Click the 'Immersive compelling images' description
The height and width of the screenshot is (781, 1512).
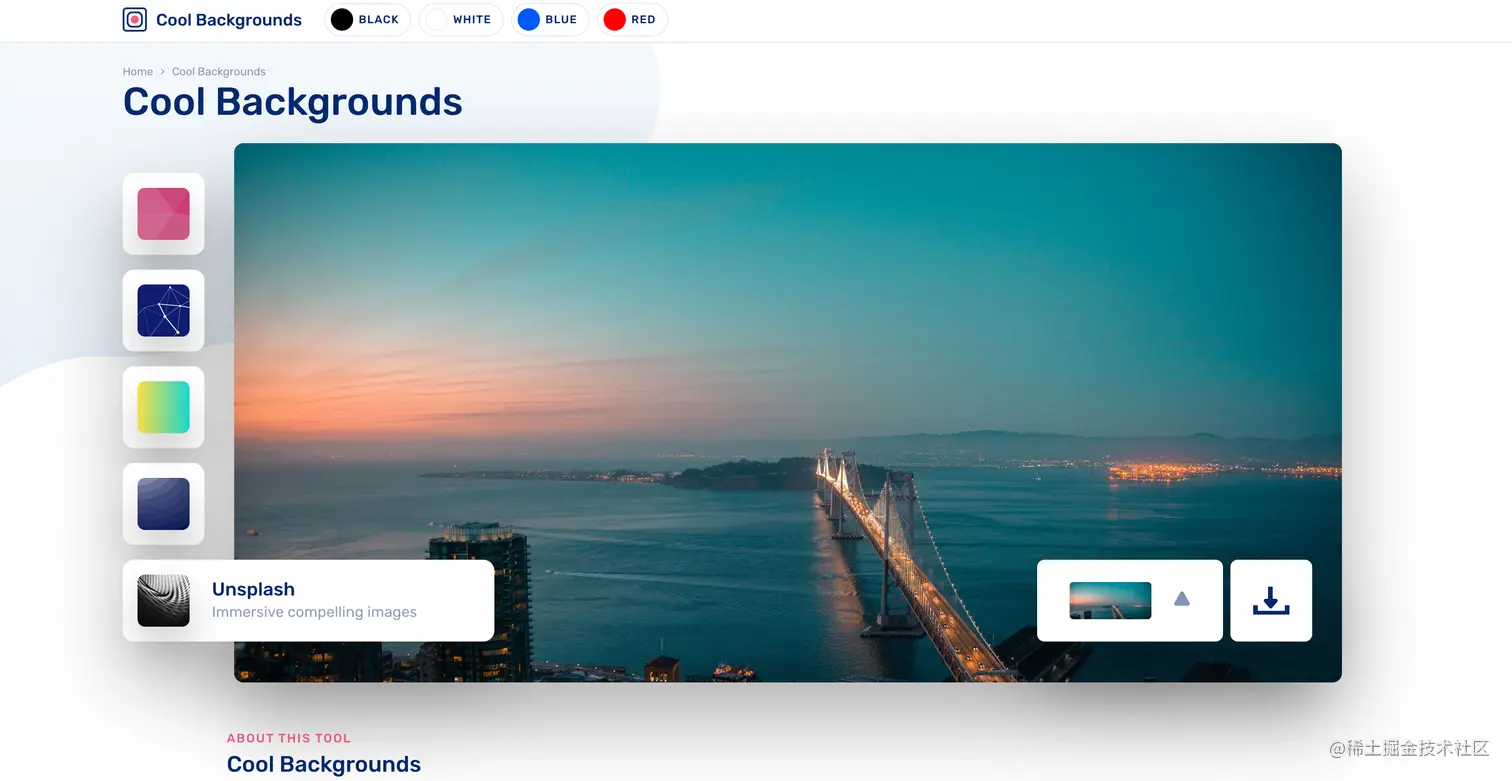click(x=314, y=612)
